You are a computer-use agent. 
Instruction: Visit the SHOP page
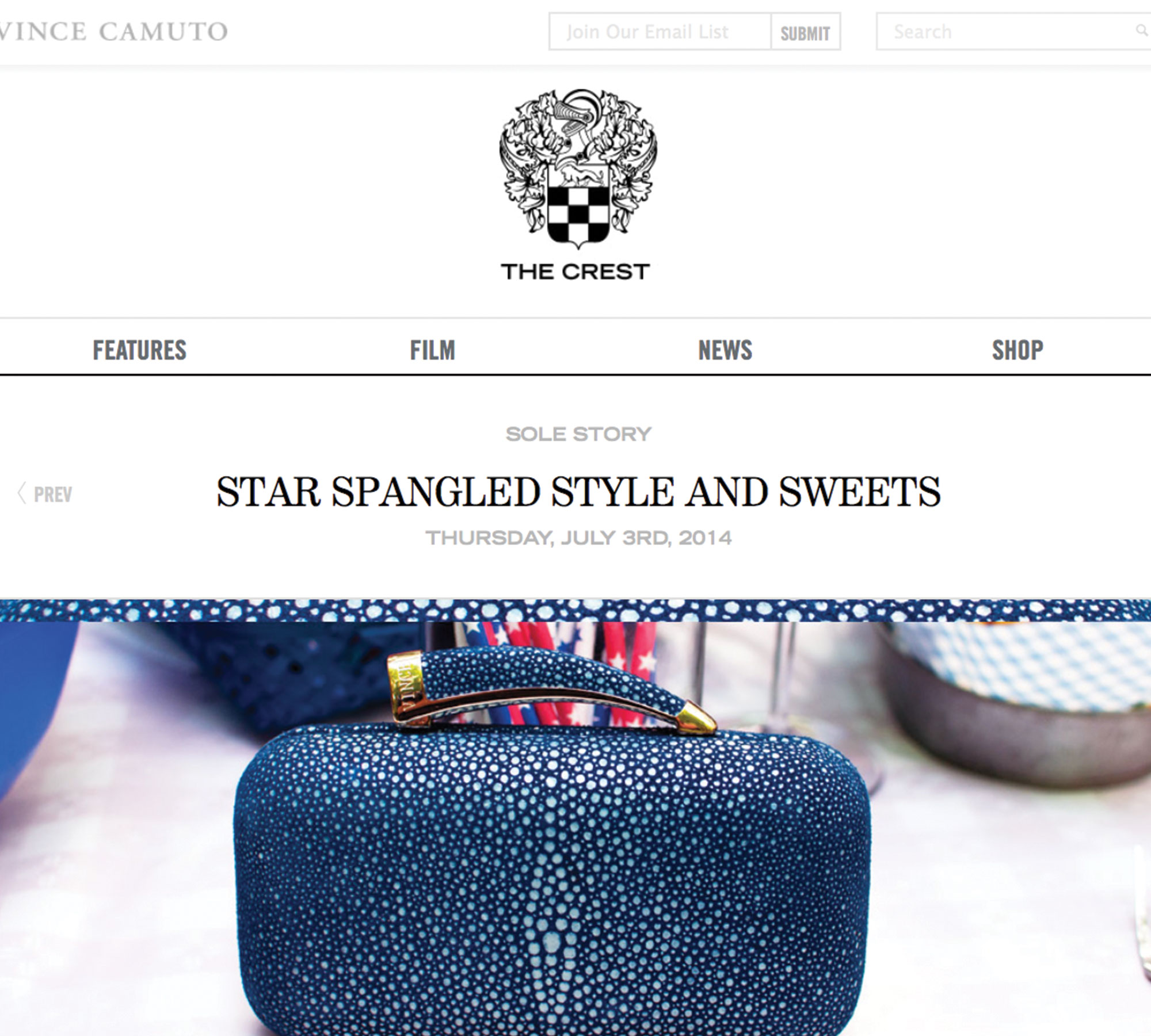click(1017, 350)
